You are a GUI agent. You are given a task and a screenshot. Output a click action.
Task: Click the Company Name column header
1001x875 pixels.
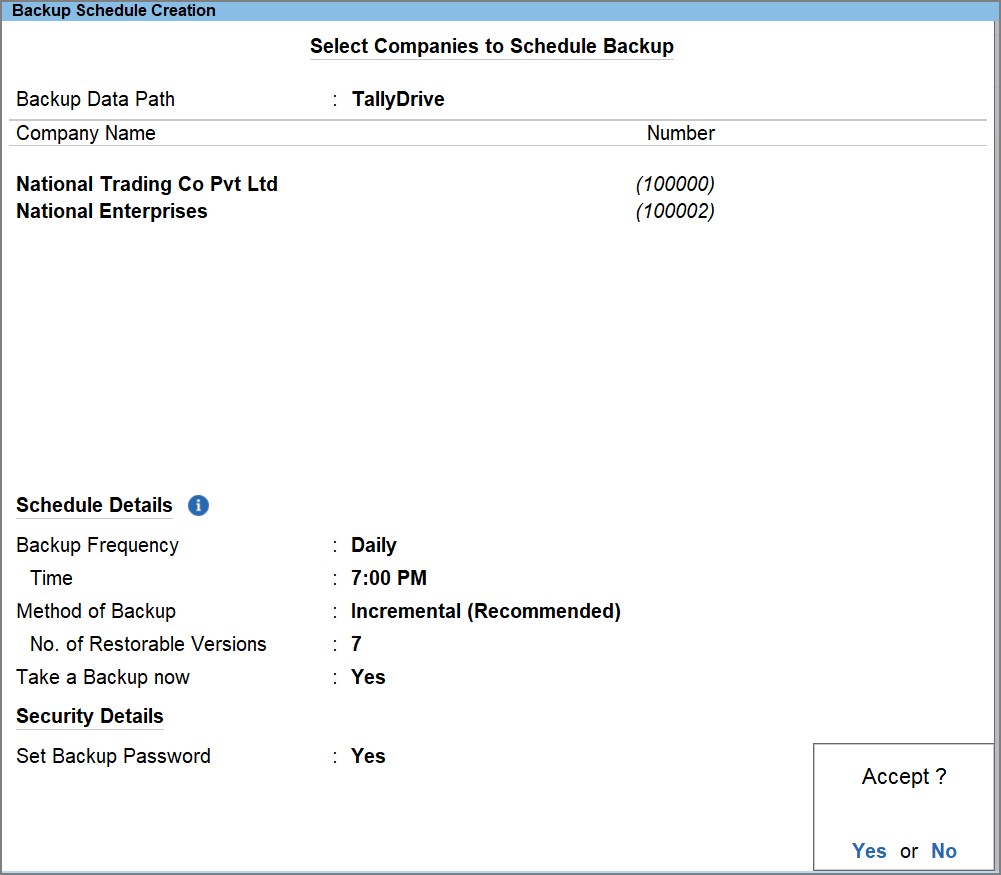pos(85,132)
